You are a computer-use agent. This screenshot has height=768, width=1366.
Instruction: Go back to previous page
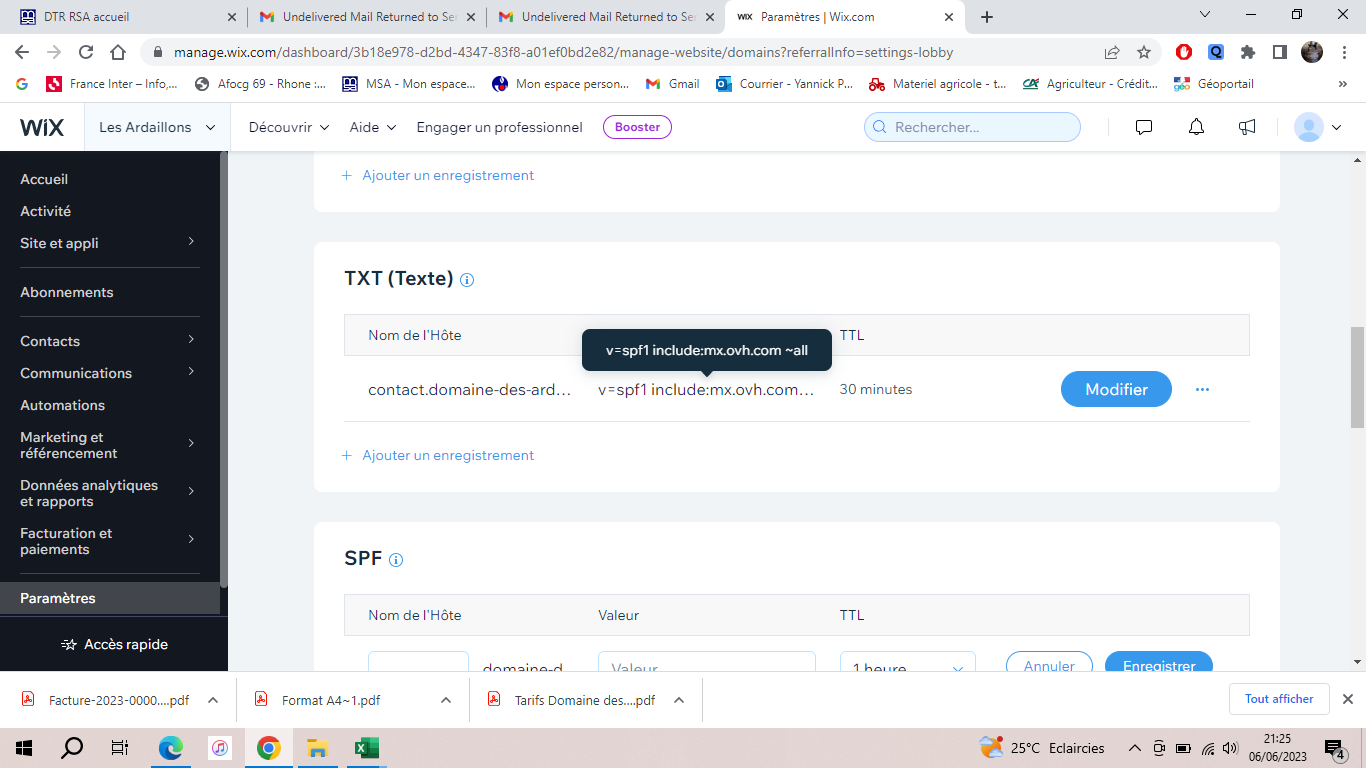coord(22,52)
